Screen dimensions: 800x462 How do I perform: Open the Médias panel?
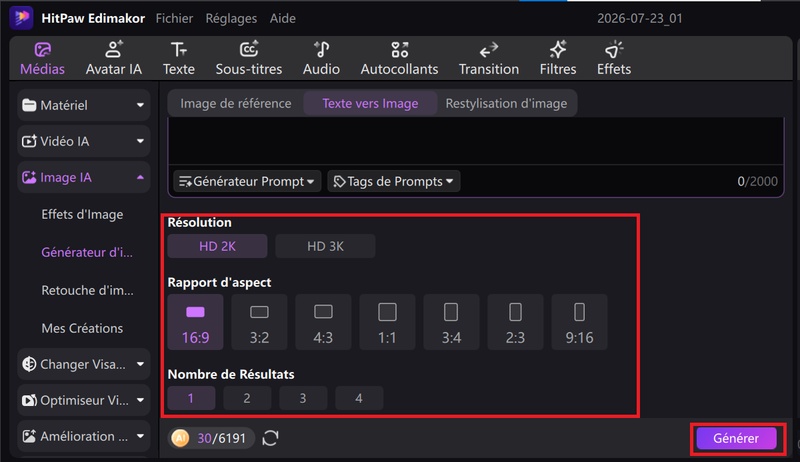click(x=42, y=59)
